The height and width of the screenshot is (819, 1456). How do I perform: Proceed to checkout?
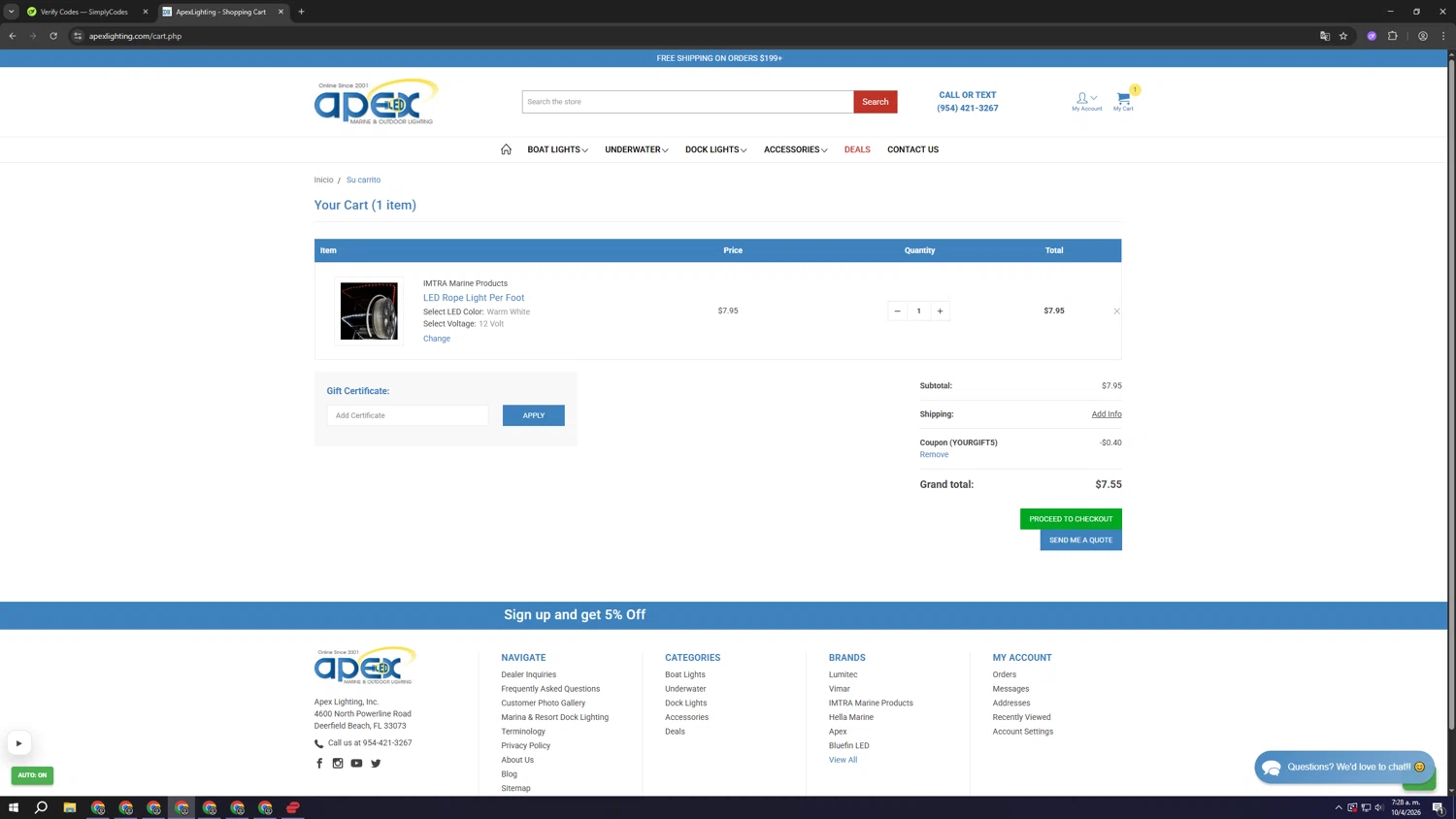click(x=1071, y=519)
